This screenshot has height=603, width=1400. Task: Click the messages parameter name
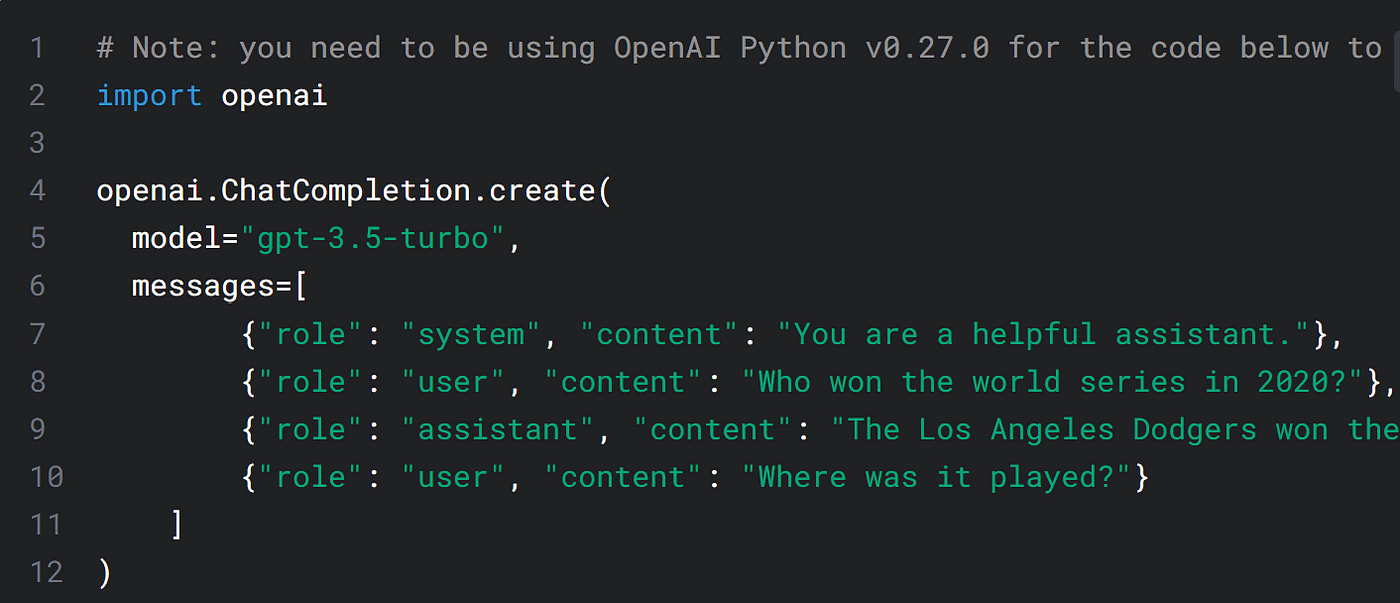(x=203, y=287)
